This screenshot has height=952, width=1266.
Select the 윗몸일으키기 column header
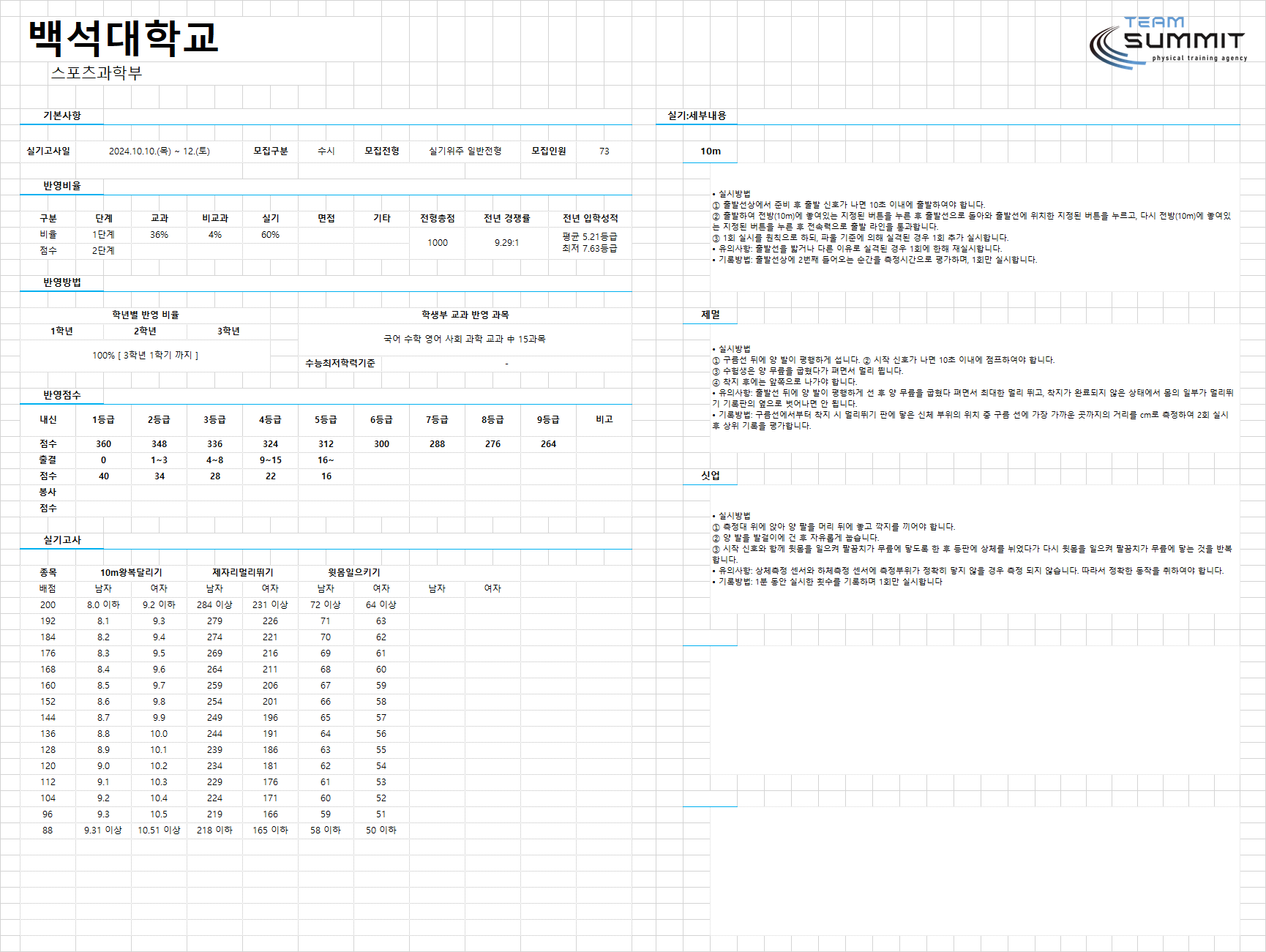pos(354,573)
